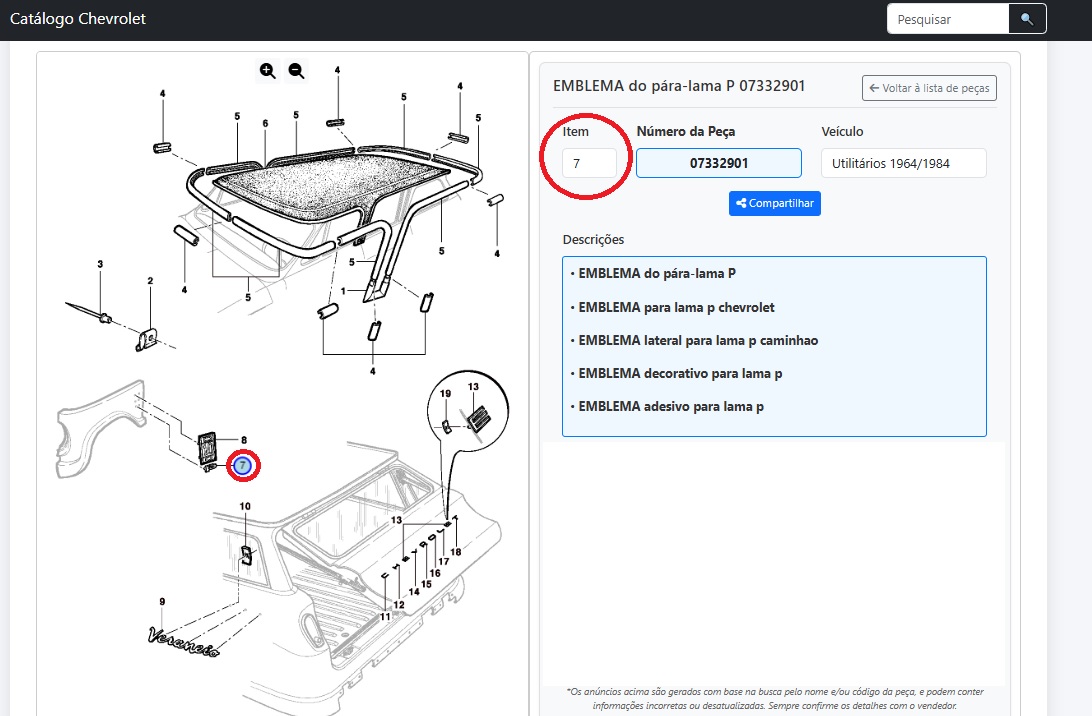Go back via Voltar à lista de peças
Image resolution: width=1092 pixels, height=716 pixels.
(929, 88)
